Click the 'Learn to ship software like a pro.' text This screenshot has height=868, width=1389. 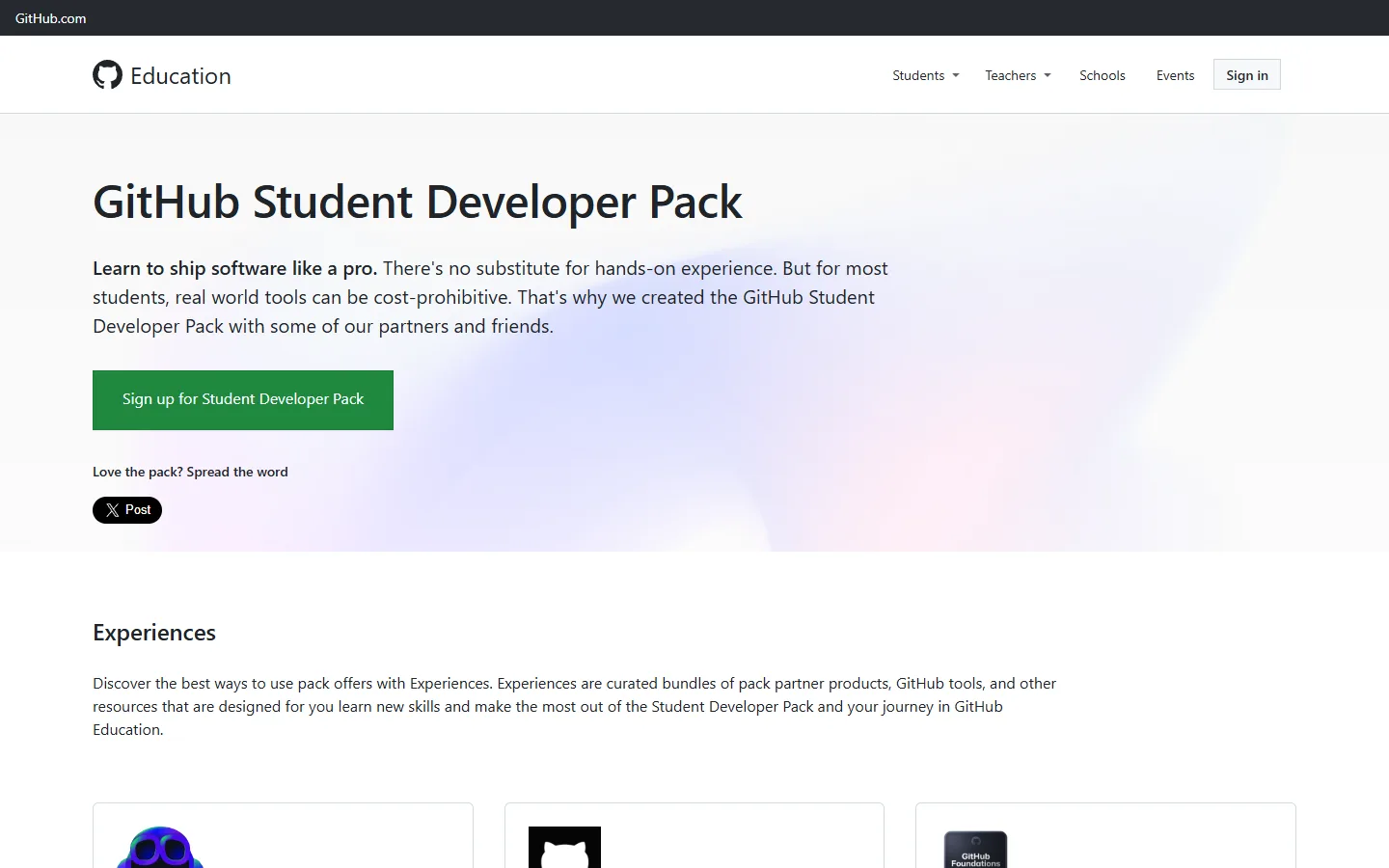234,268
